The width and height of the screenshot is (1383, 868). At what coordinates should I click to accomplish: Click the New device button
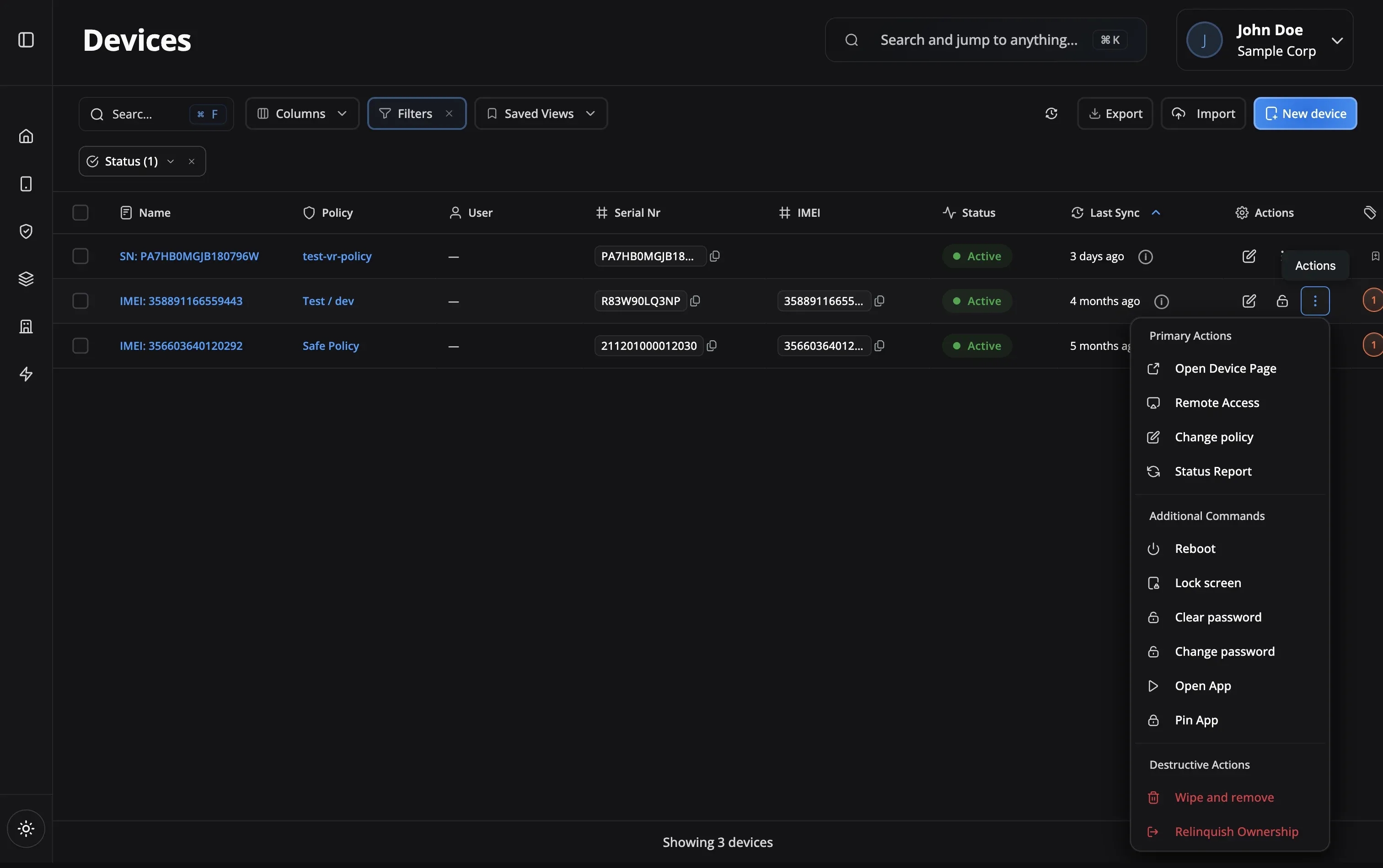click(x=1305, y=114)
